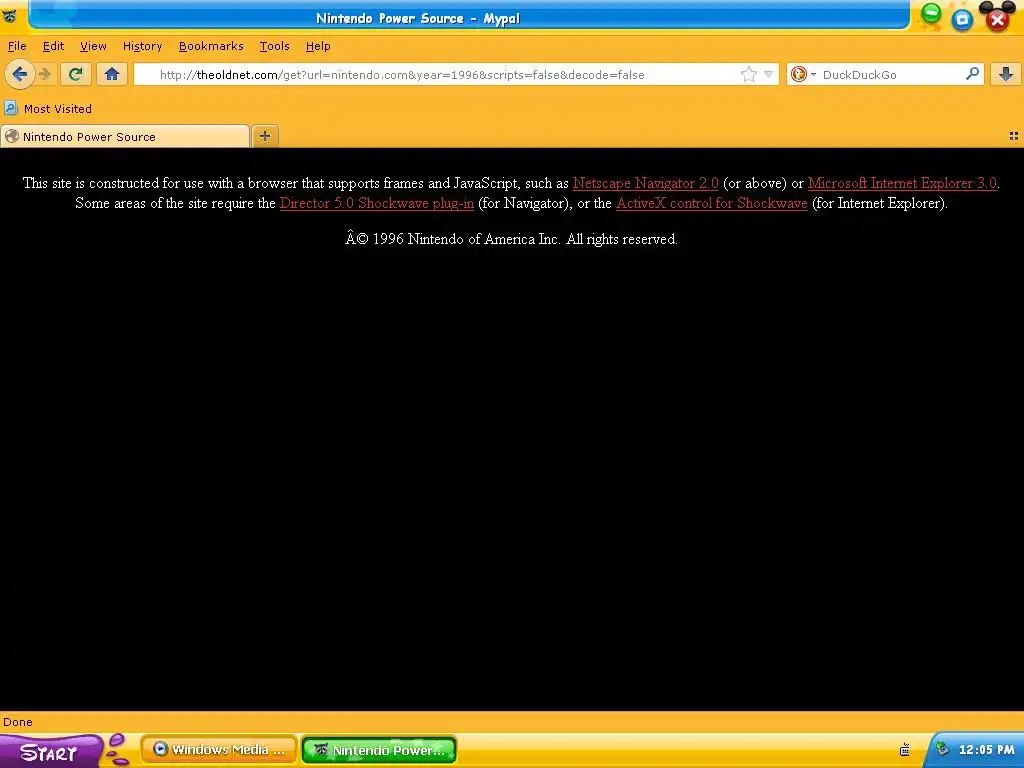
Task: Select the Nintendo Power Source tab
Action: point(125,136)
